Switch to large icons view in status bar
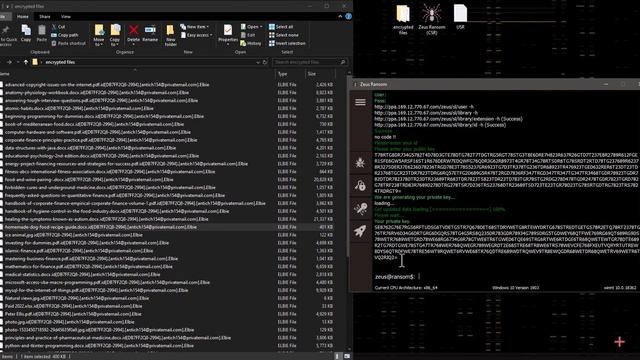640x360 pixels. pos(347,356)
